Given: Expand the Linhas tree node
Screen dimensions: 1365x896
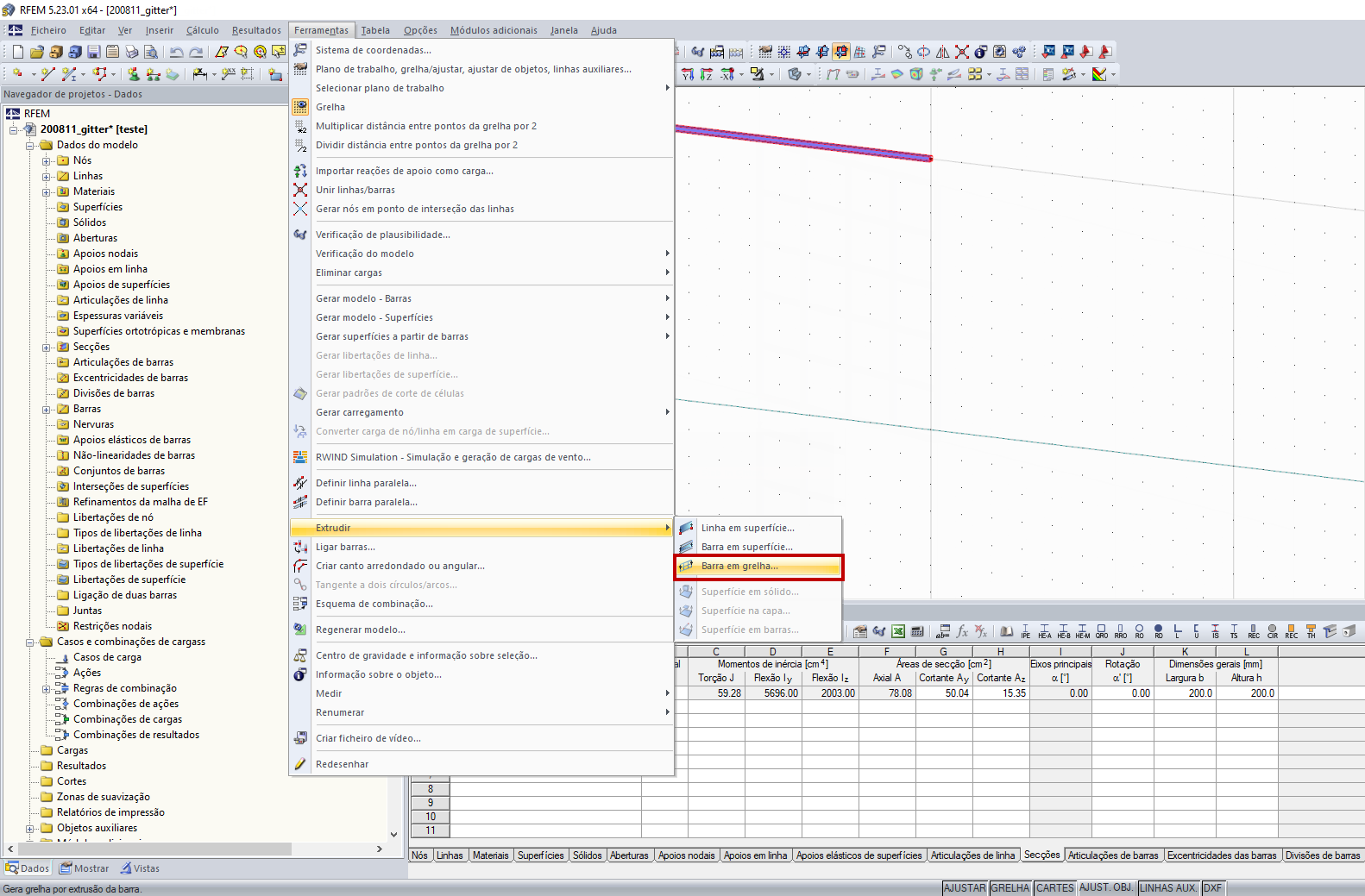Looking at the screenshot, I should click(x=47, y=176).
